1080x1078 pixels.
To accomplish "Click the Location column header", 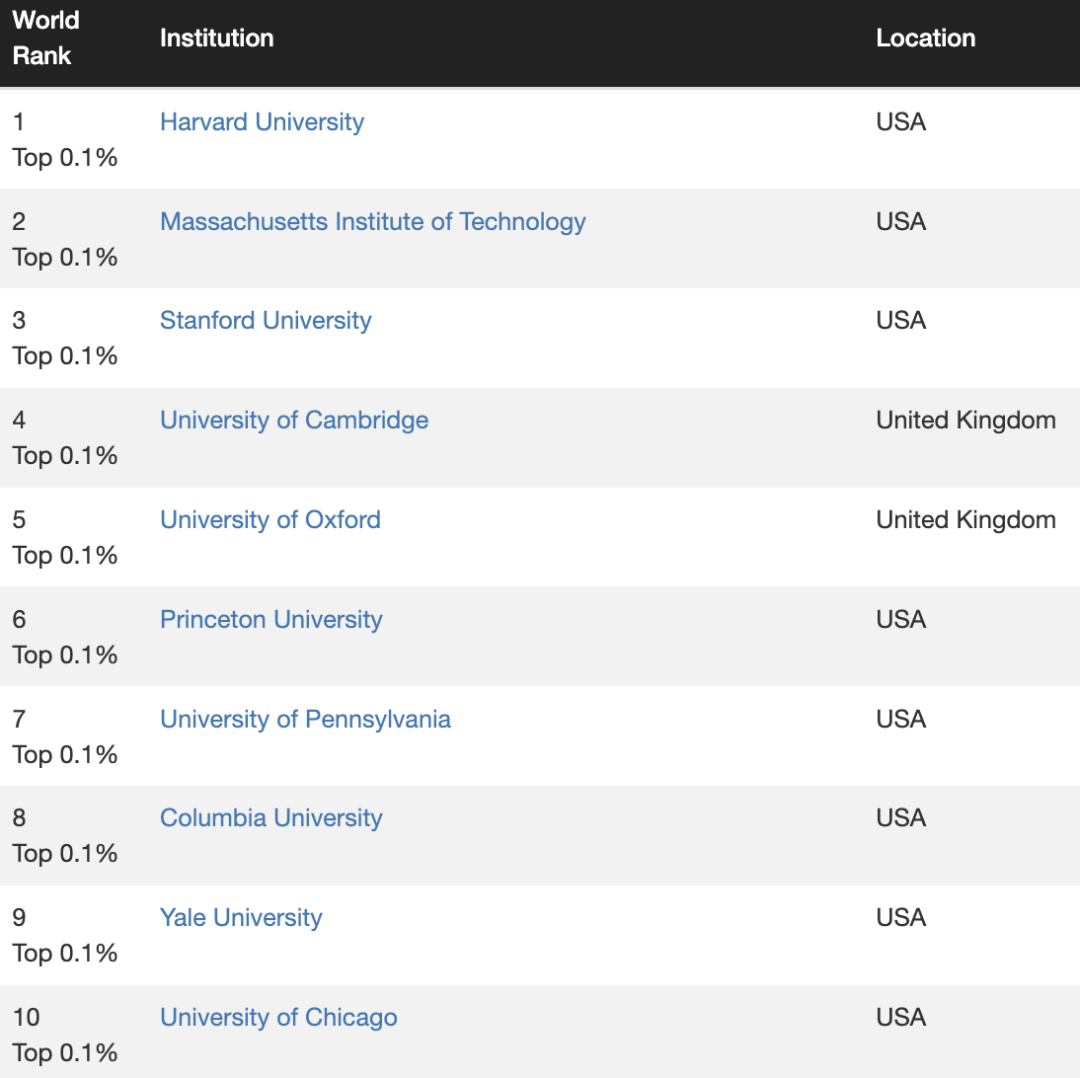I will click(x=925, y=38).
